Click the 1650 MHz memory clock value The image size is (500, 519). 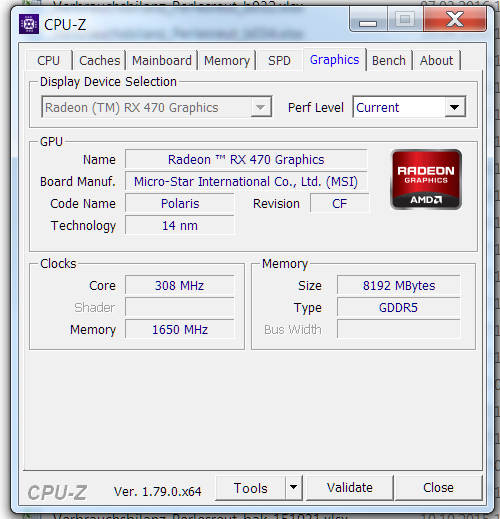point(180,330)
